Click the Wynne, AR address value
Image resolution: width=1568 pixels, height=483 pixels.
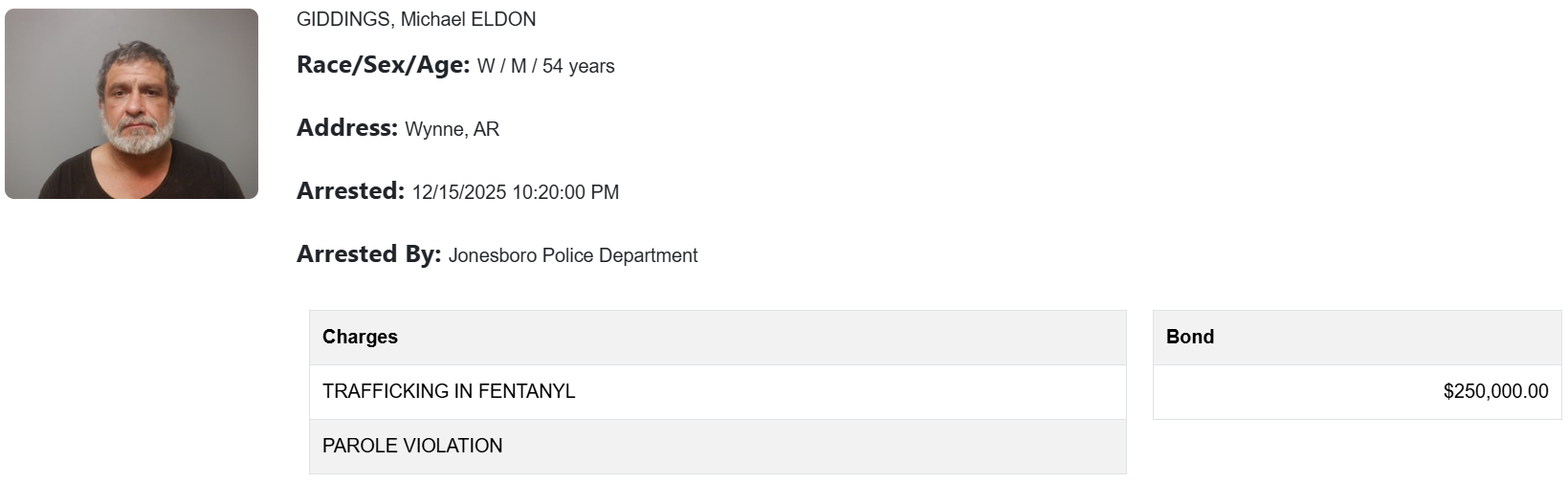click(452, 129)
